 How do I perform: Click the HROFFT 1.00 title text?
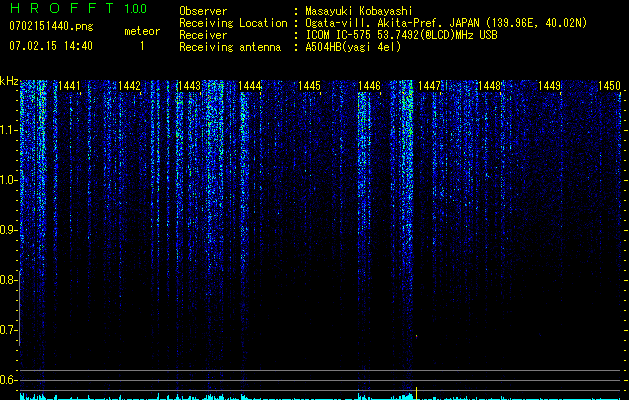(x=78, y=8)
